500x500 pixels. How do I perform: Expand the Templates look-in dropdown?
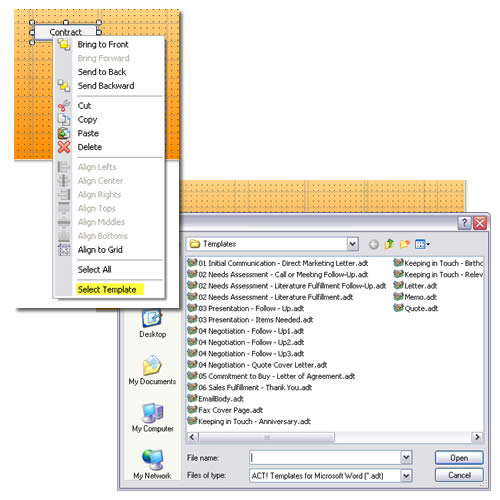tap(352, 244)
